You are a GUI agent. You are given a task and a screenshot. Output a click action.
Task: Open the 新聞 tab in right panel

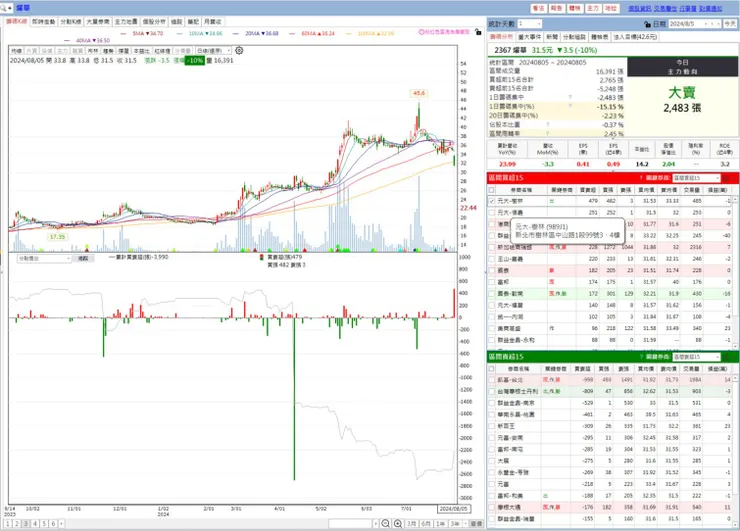552,37
